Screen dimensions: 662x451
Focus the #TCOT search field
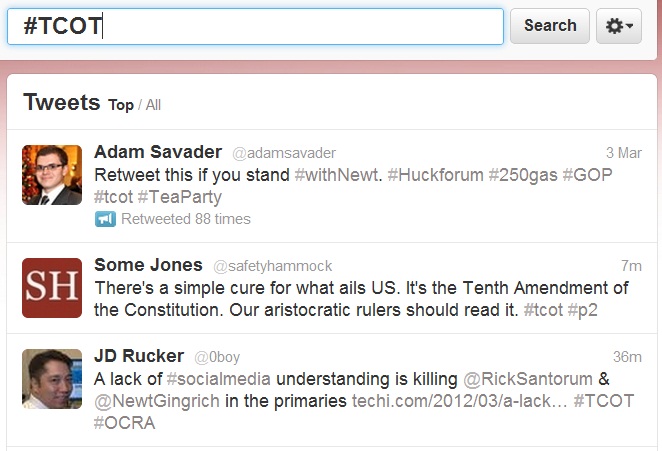coord(255,26)
